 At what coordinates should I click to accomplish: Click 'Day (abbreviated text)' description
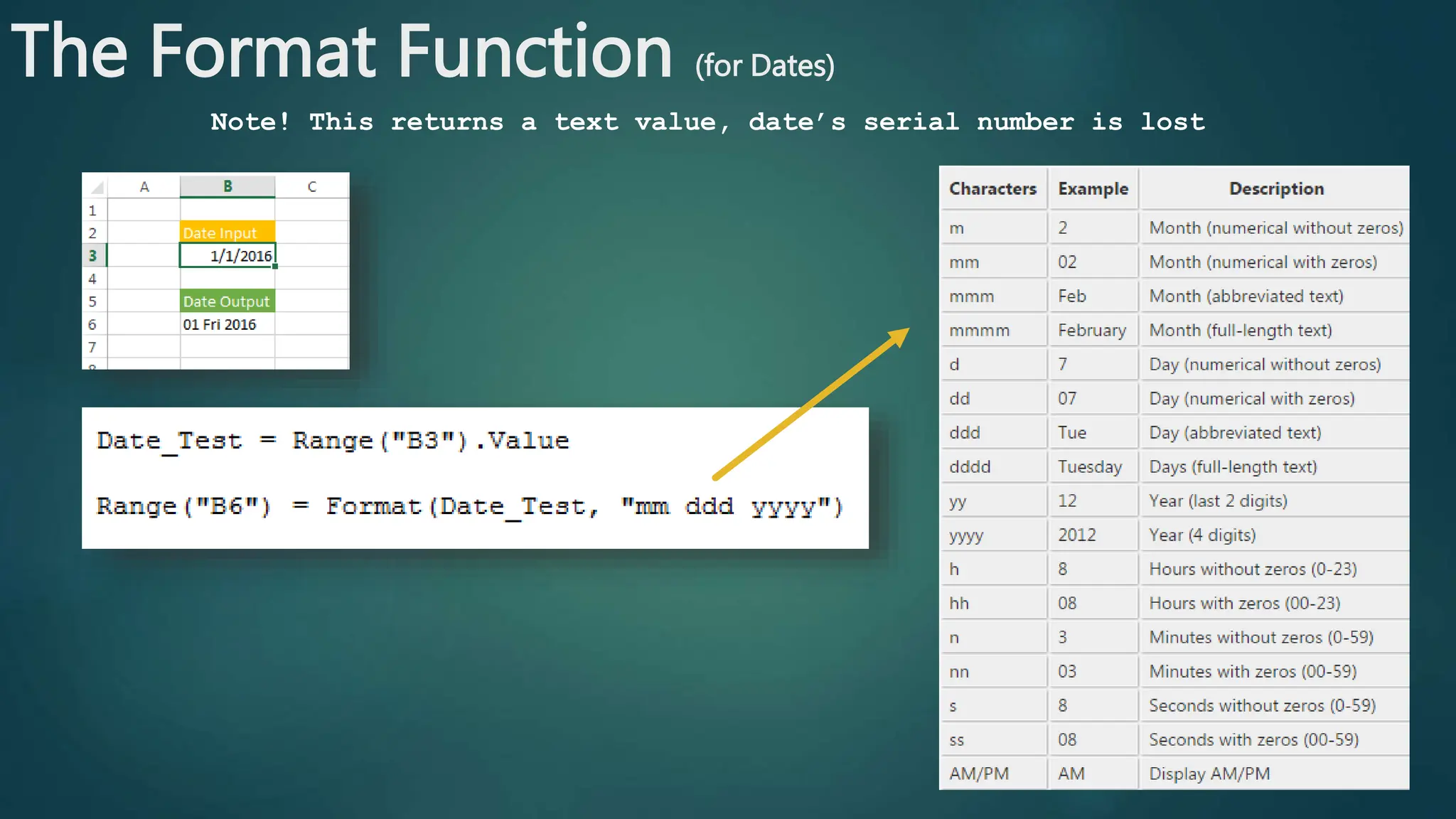pos(1276,432)
